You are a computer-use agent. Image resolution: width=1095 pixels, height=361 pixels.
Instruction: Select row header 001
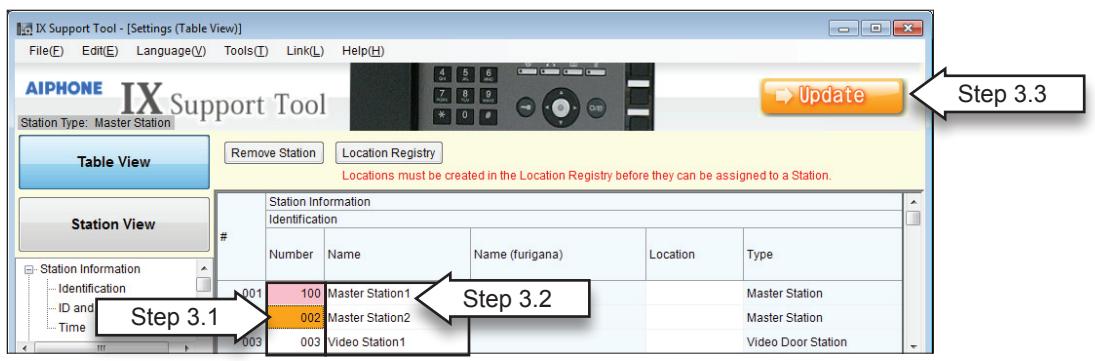(241, 293)
